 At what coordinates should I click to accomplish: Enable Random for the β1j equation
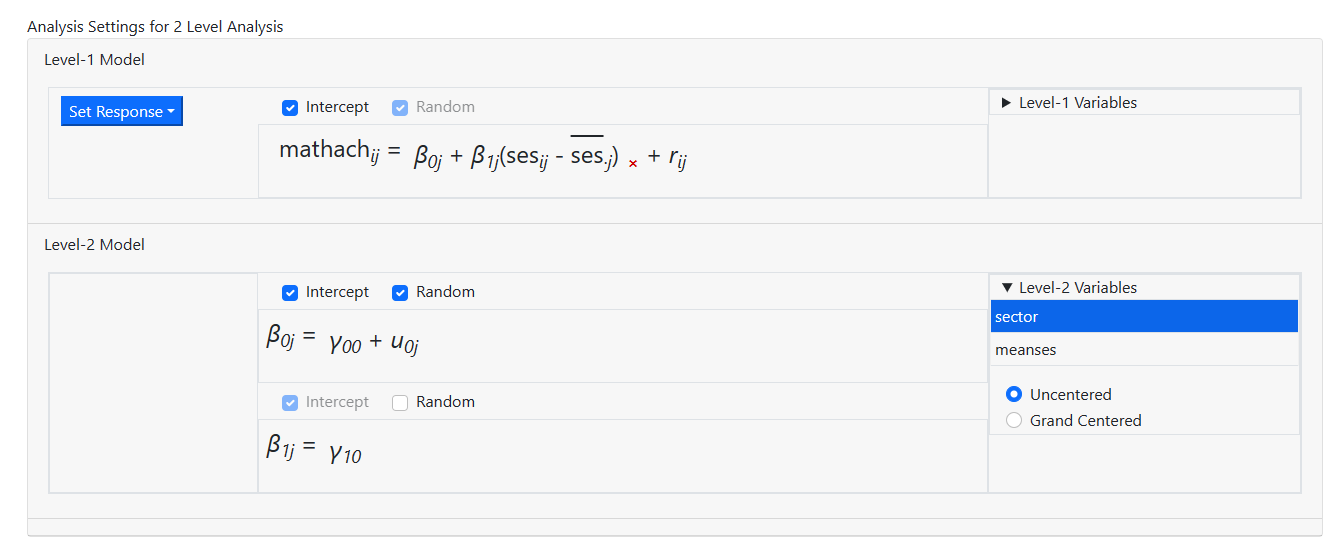[400, 403]
